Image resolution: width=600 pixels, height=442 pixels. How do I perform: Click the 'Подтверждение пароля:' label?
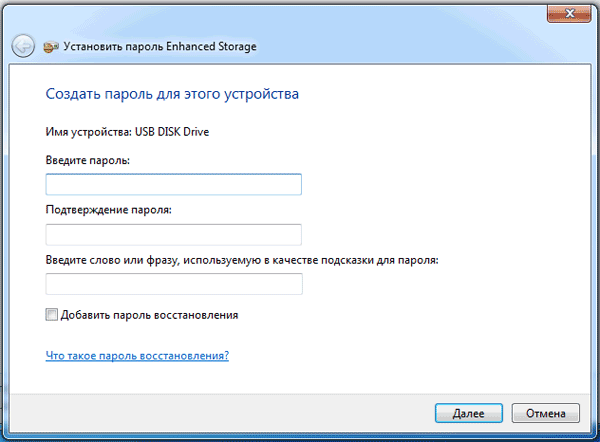tap(109, 210)
